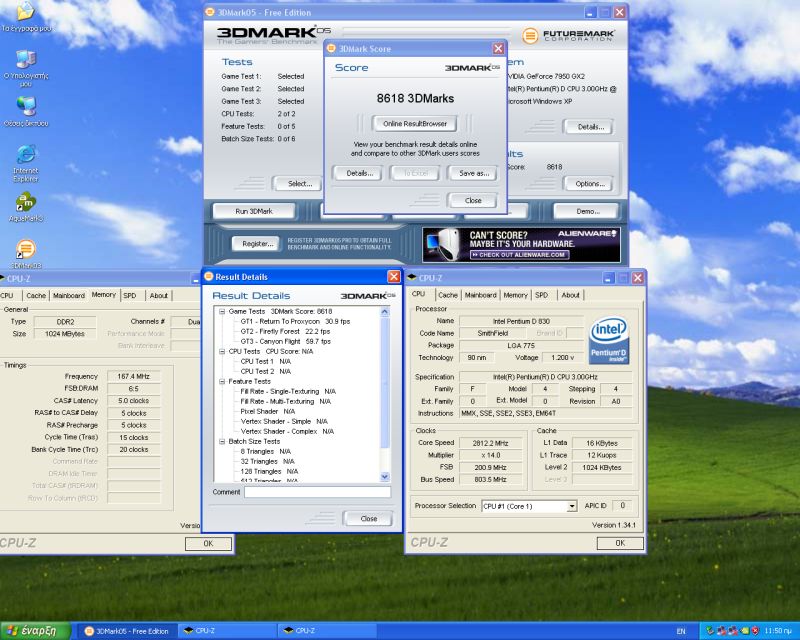
Task: Open Cache tab in memory timings CPU-Z window
Action: click(x=36, y=296)
